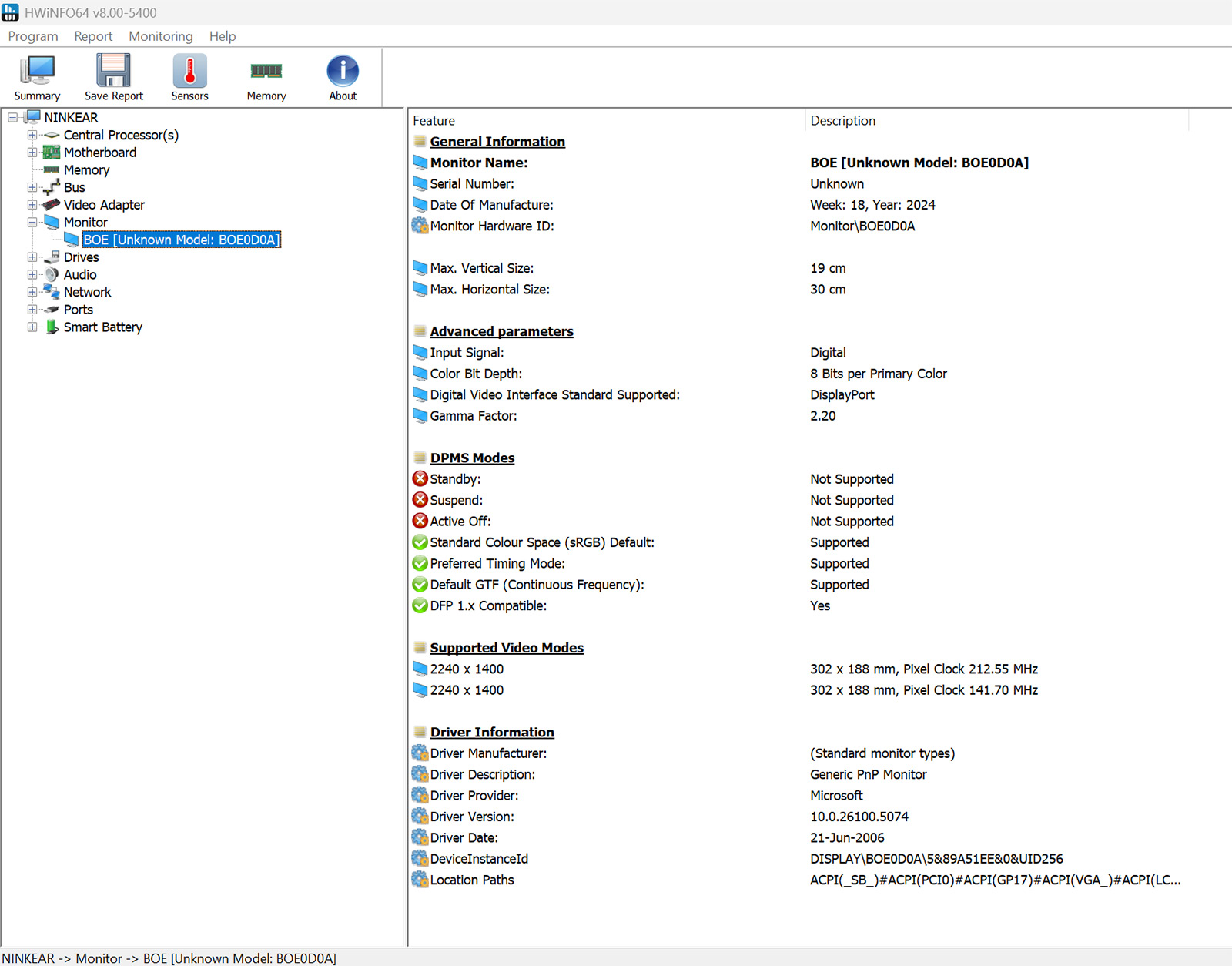This screenshot has width=1232, height=966.
Task: Open the Monitoring menu
Action: pos(160,36)
